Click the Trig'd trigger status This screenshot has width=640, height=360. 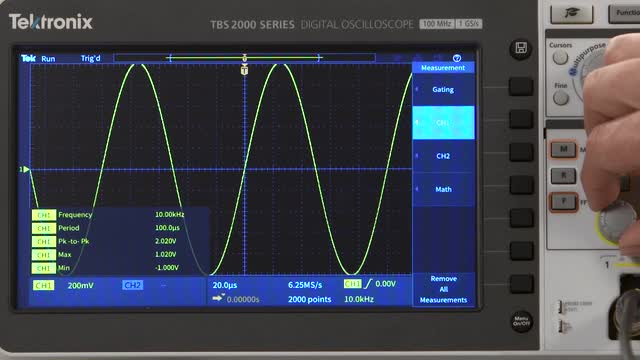pyautogui.click(x=91, y=58)
